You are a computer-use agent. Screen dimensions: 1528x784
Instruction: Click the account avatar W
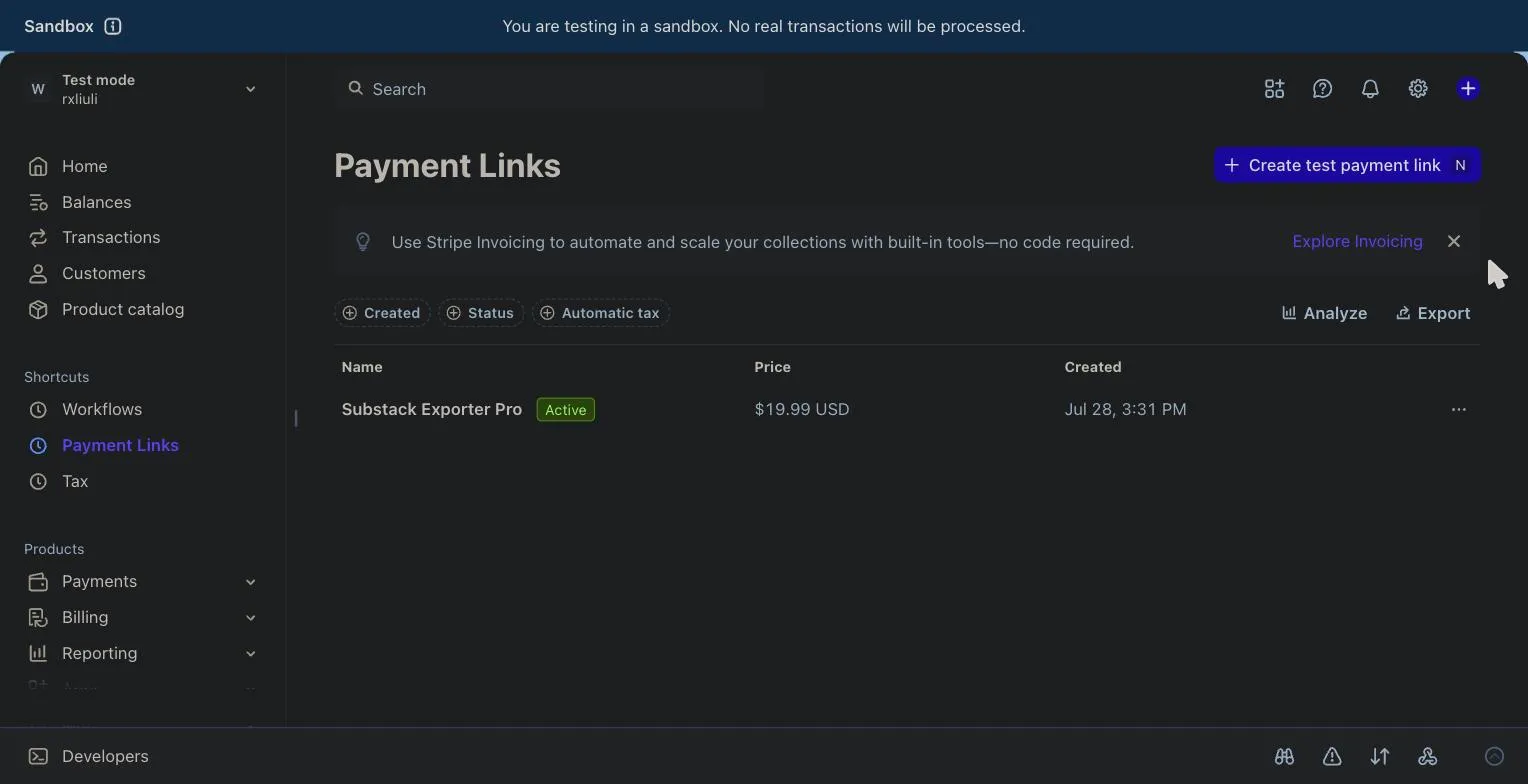38,89
